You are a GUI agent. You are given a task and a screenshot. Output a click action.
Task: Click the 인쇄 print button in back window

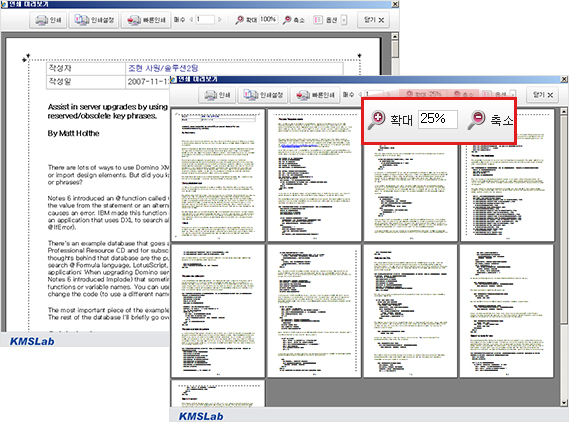click(x=48, y=20)
